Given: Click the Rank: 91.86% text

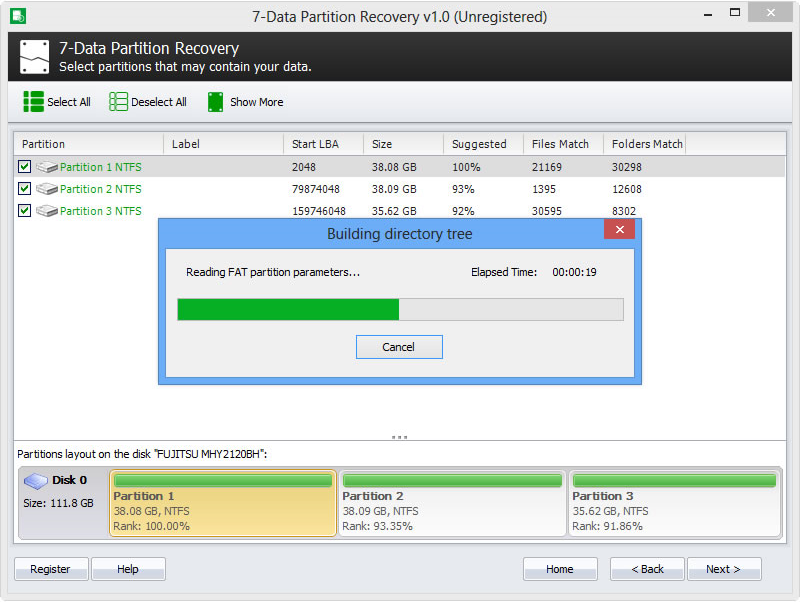Looking at the screenshot, I should [607, 526].
